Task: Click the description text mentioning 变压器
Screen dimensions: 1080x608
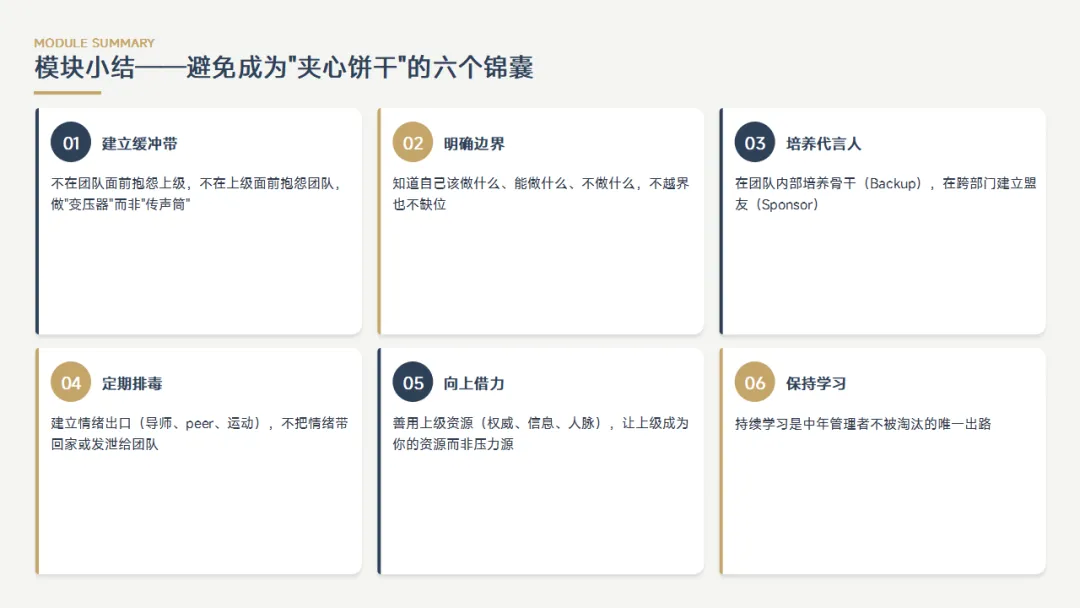Action: (196, 193)
